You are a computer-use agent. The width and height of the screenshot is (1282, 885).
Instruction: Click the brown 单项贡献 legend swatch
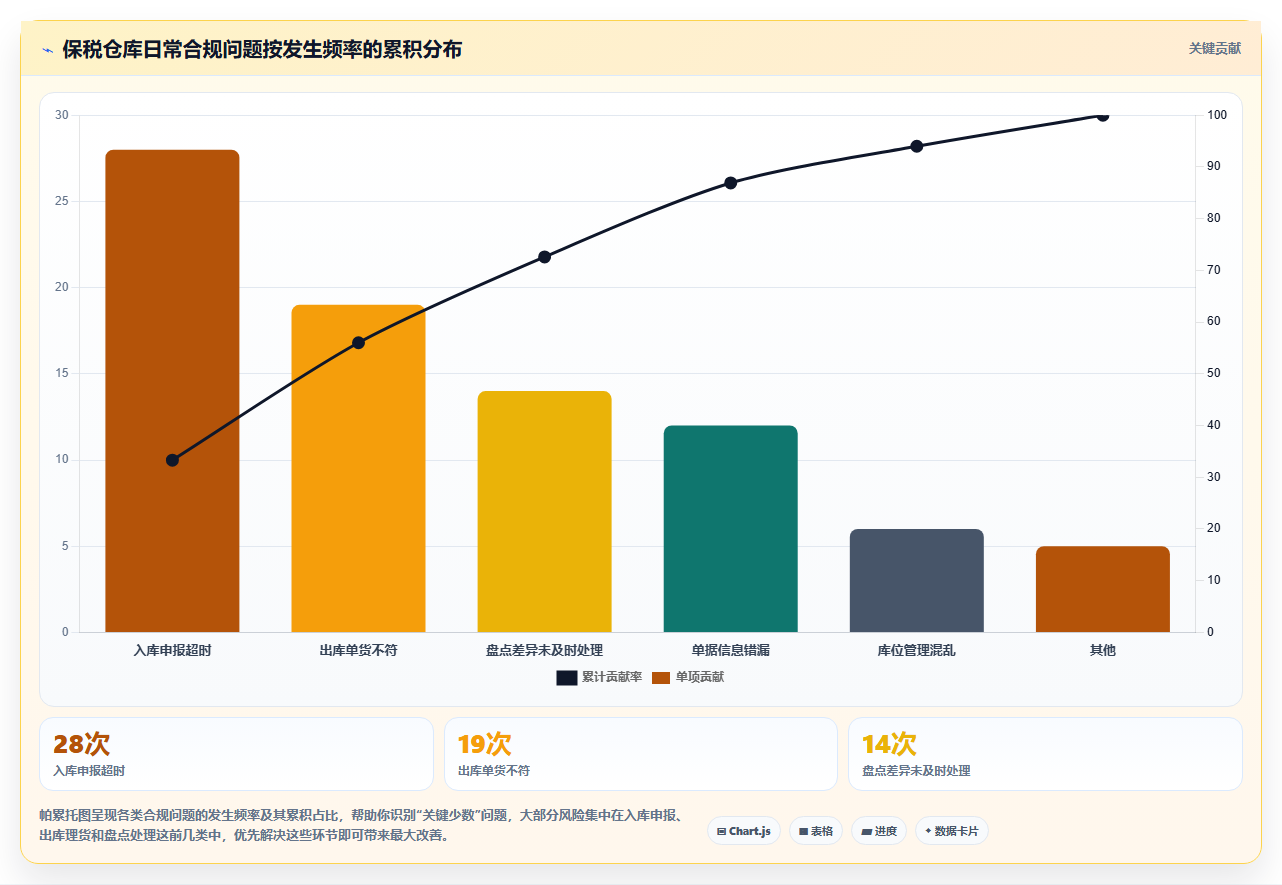tap(661, 678)
